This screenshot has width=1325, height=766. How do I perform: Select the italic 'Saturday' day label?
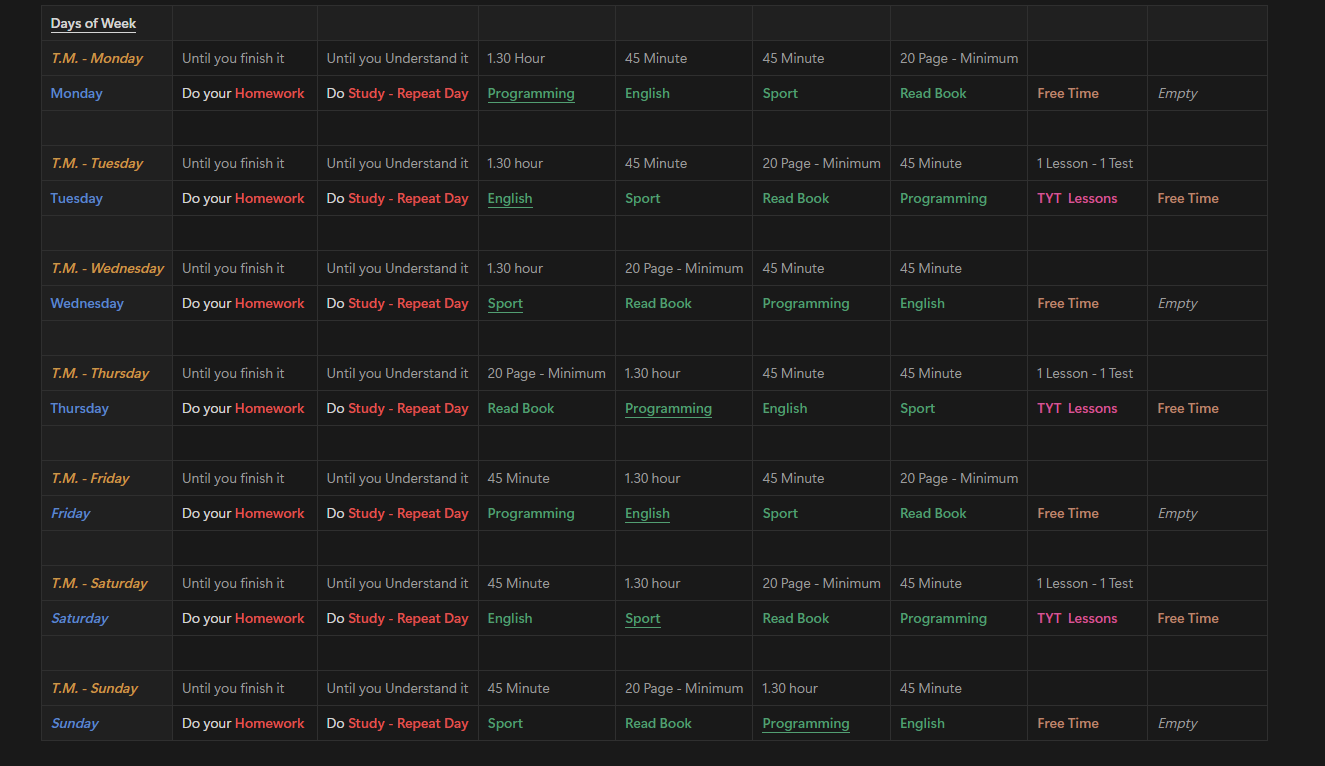[79, 618]
